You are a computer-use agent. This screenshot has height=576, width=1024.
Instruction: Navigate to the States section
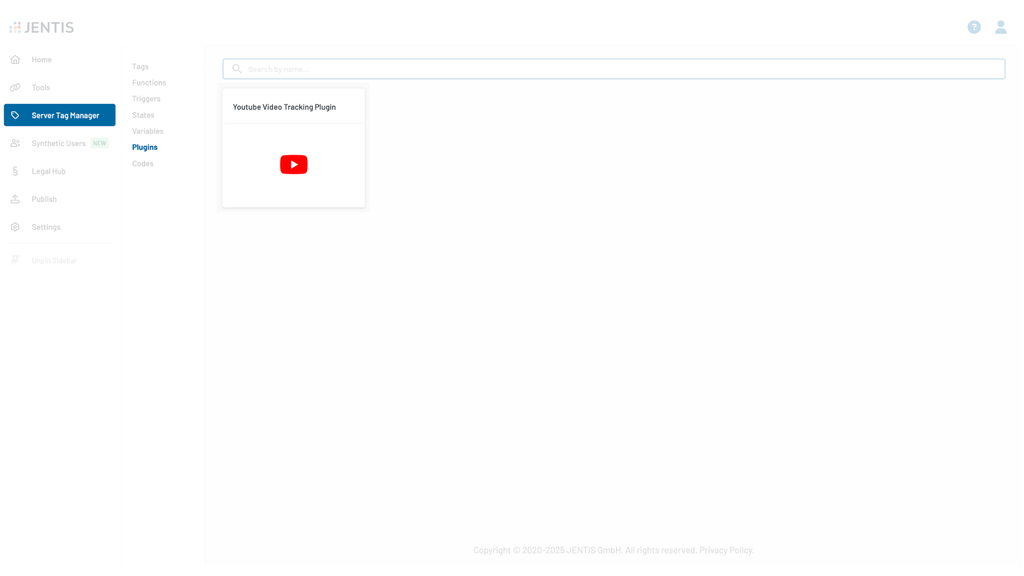point(143,115)
